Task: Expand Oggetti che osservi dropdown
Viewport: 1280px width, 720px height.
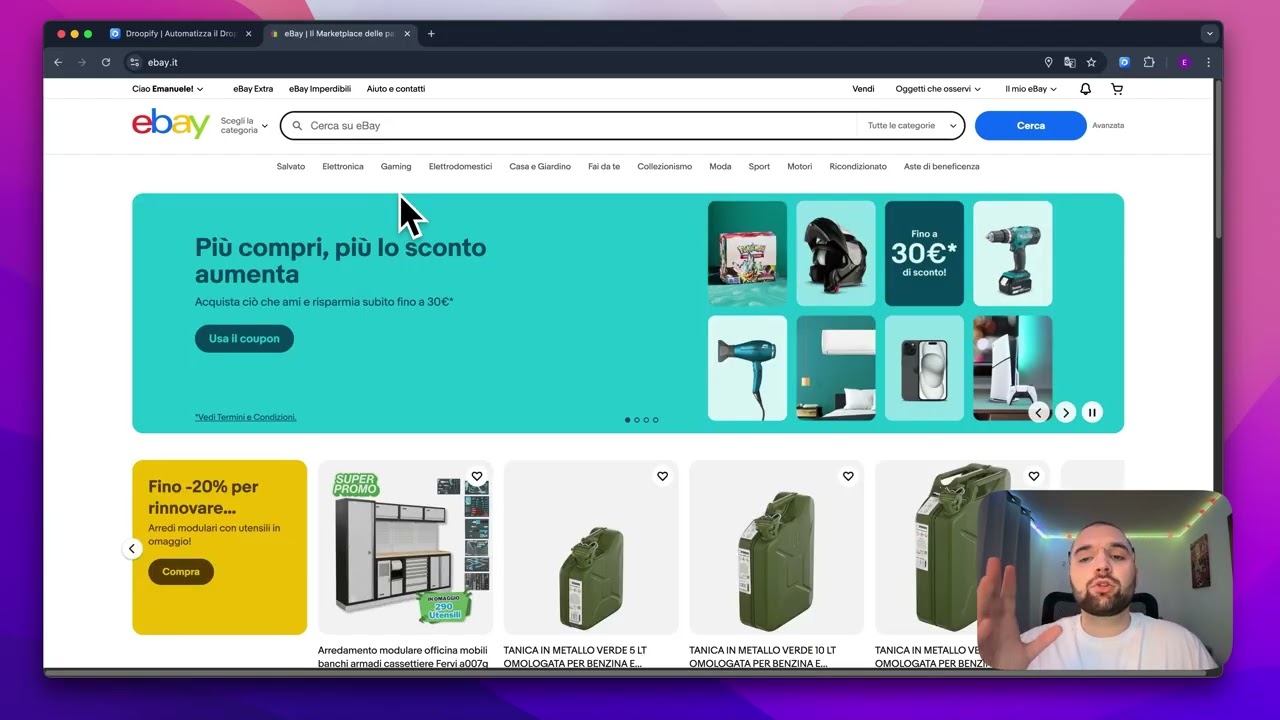Action: [x=938, y=89]
